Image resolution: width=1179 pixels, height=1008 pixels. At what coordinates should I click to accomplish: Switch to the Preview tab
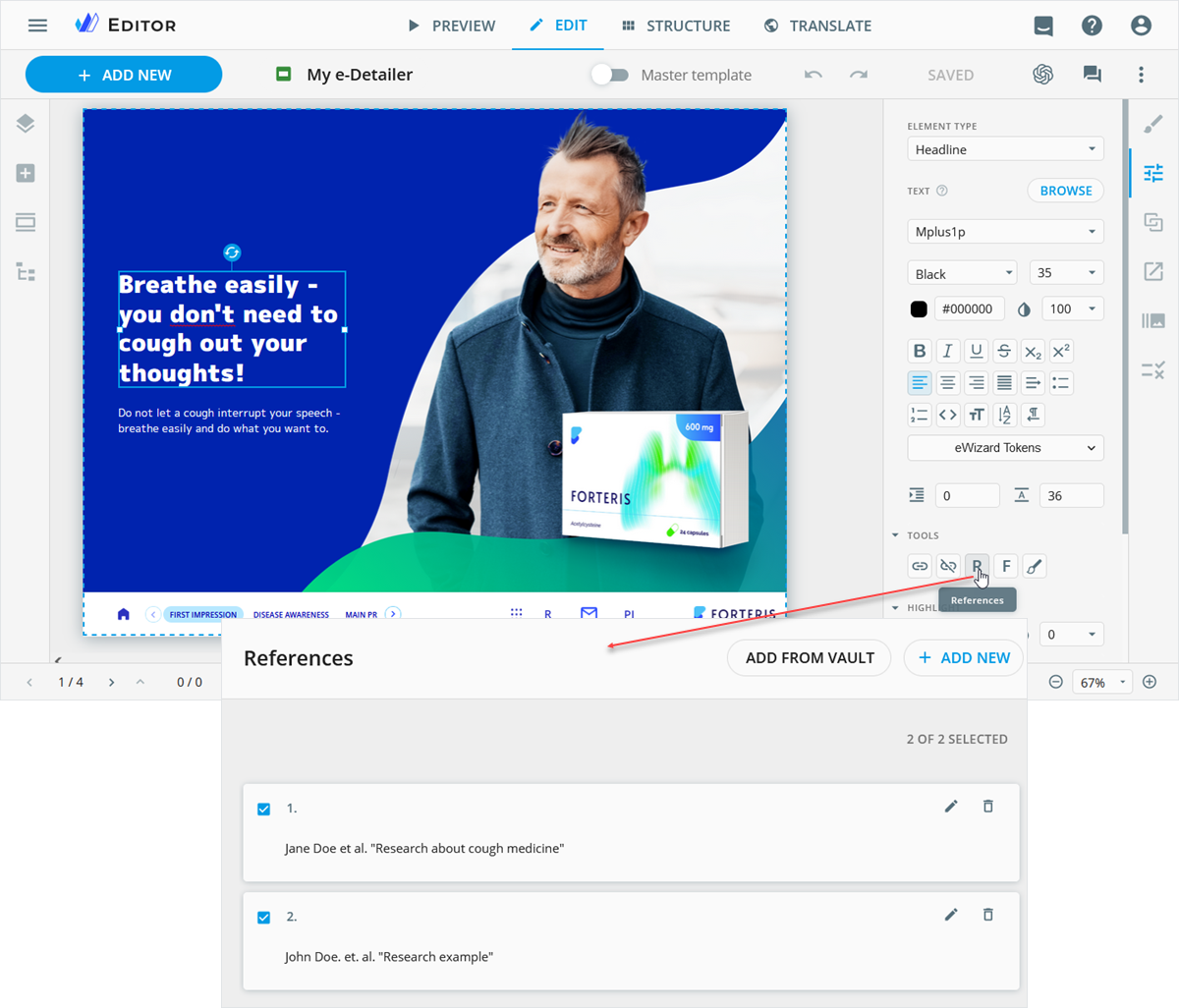(x=452, y=26)
